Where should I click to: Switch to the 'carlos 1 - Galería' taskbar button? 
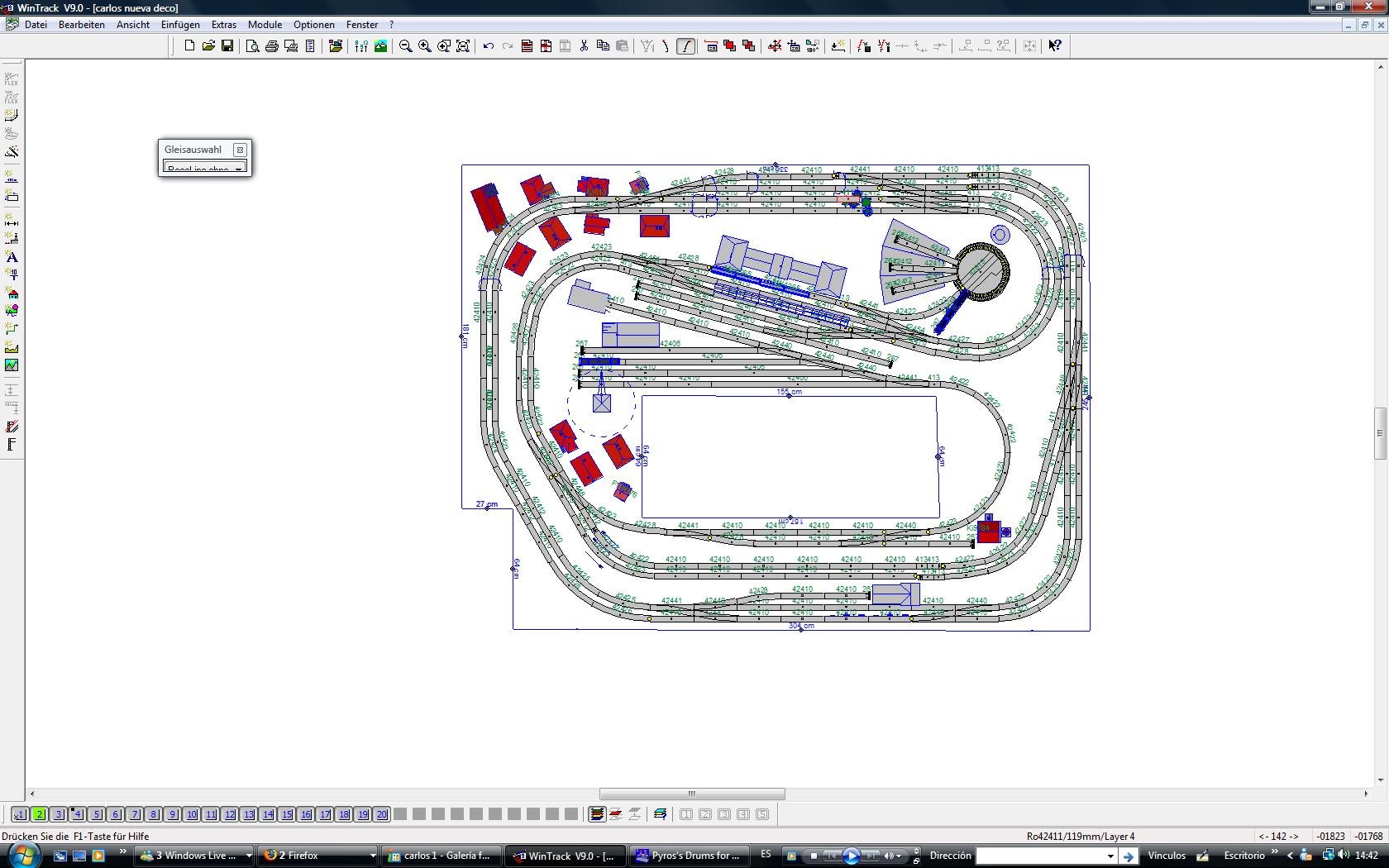(441, 856)
